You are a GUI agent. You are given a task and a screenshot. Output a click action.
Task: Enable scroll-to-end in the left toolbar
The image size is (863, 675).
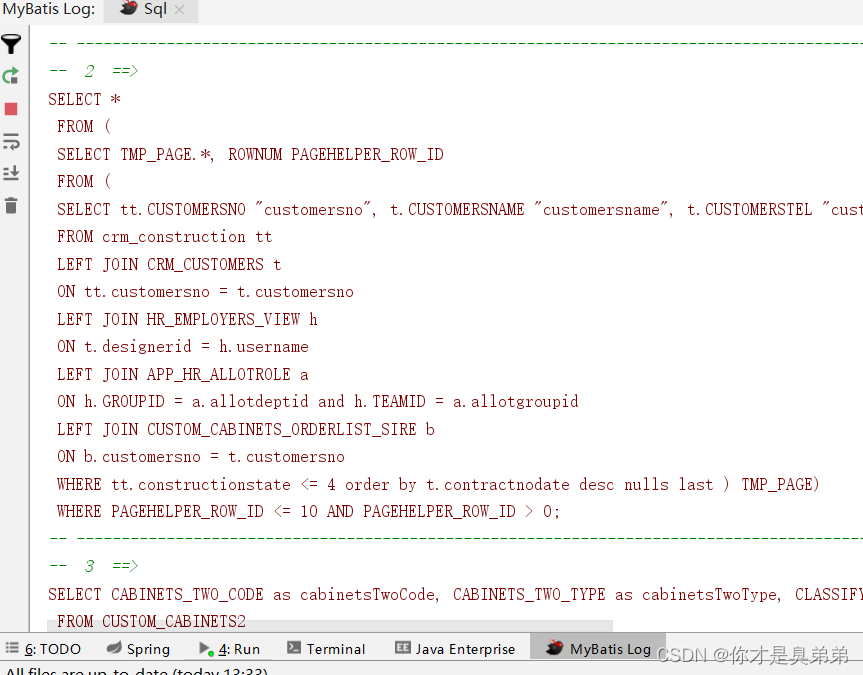click(x=12, y=172)
